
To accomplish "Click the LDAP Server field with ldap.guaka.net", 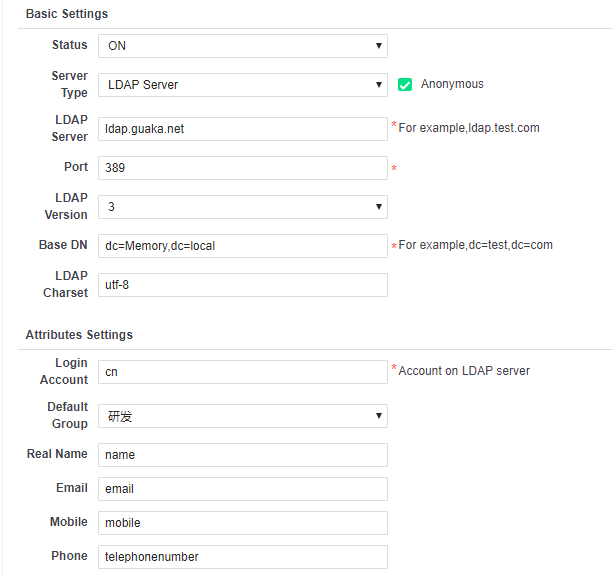I will pyautogui.click(x=243, y=129).
